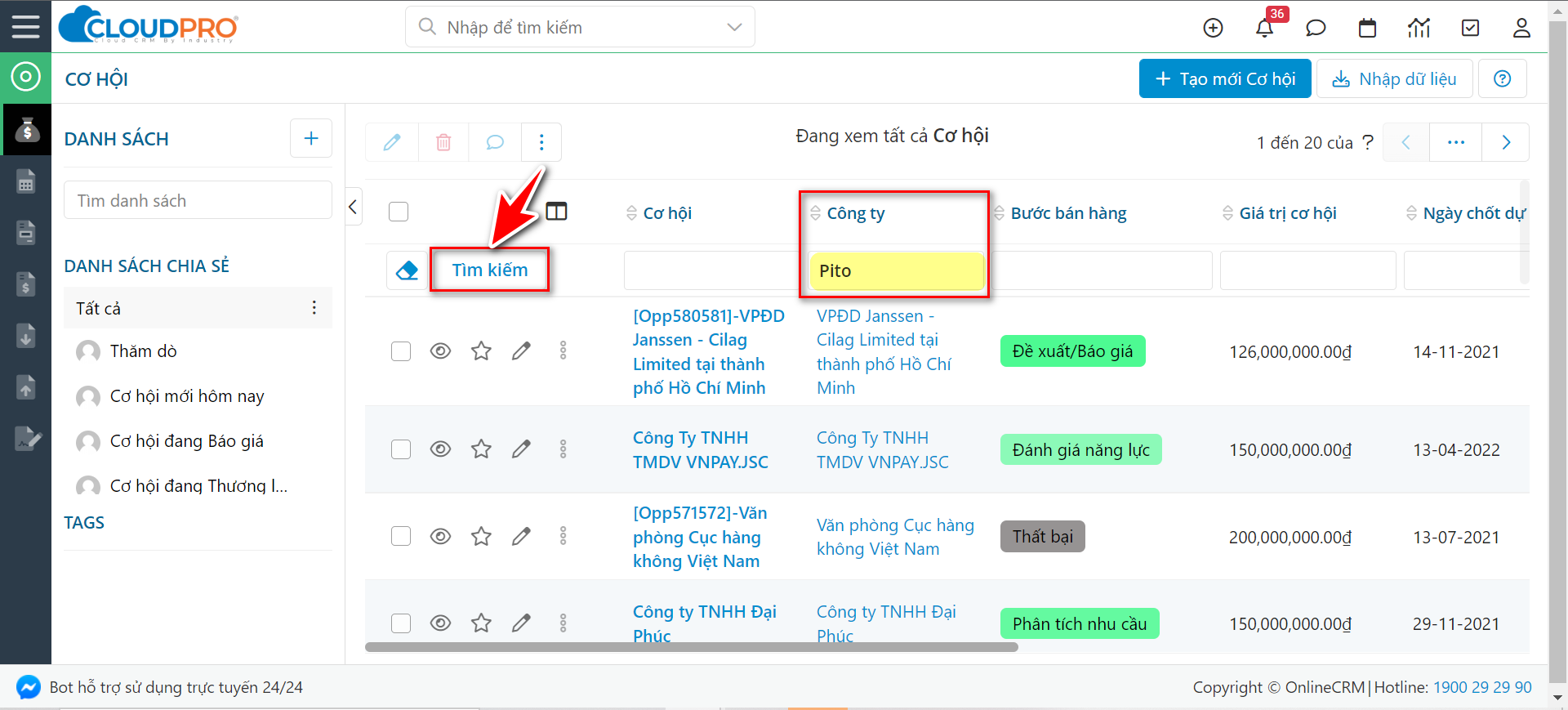Call hotline 1900 29 29 90 link
The image size is (1568, 710).
pos(1482,687)
